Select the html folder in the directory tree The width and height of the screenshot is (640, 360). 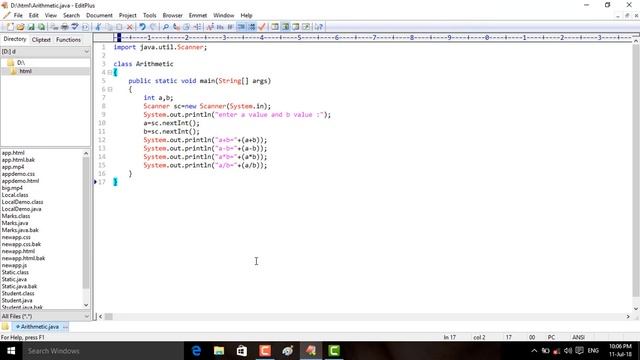point(25,71)
